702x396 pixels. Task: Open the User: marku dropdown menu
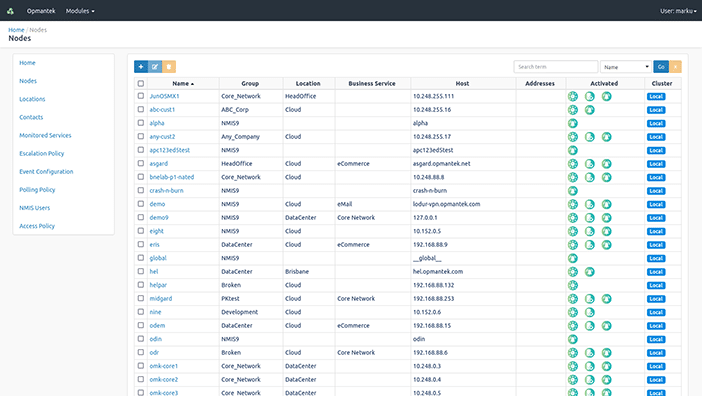[678, 11]
